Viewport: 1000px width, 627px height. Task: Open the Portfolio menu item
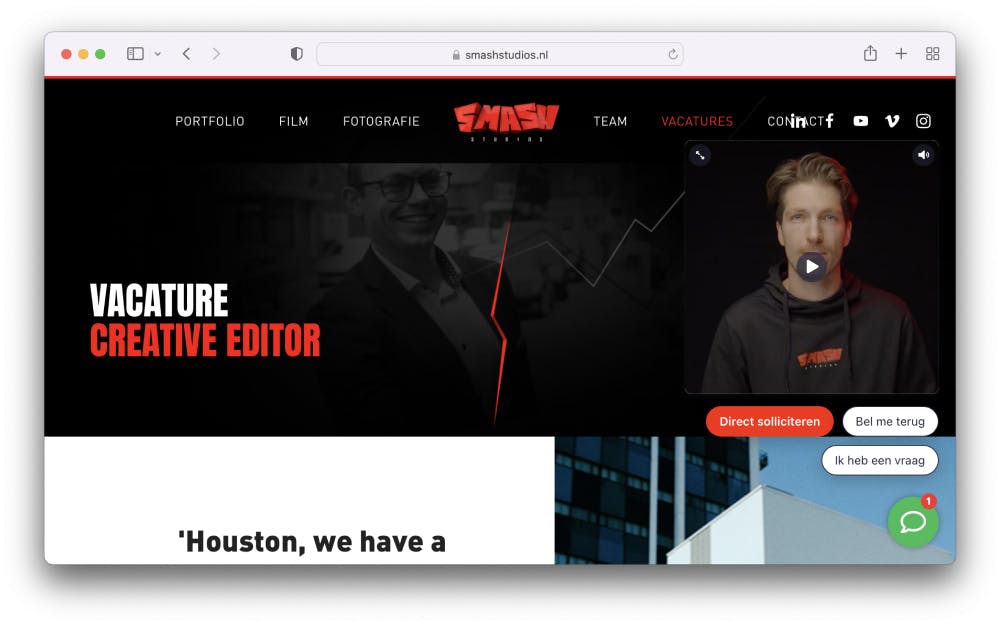pyautogui.click(x=210, y=121)
